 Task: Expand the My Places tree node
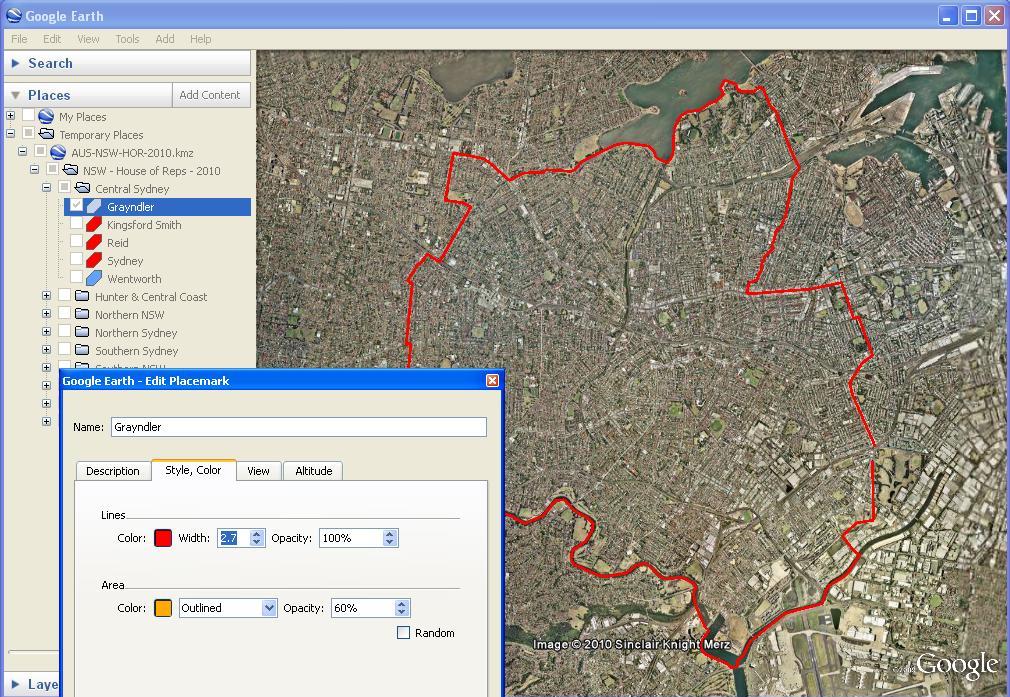(x=11, y=116)
